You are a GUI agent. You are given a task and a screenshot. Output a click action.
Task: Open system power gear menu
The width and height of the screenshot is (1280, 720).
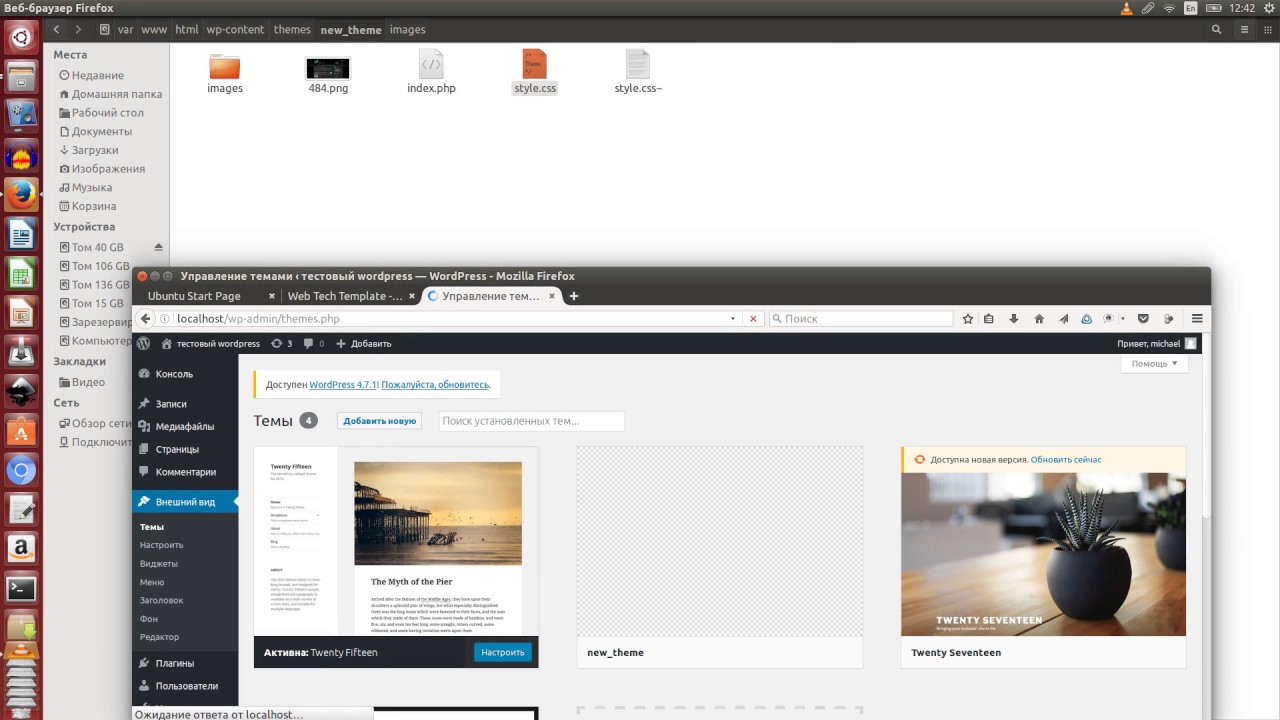click(x=1268, y=8)
